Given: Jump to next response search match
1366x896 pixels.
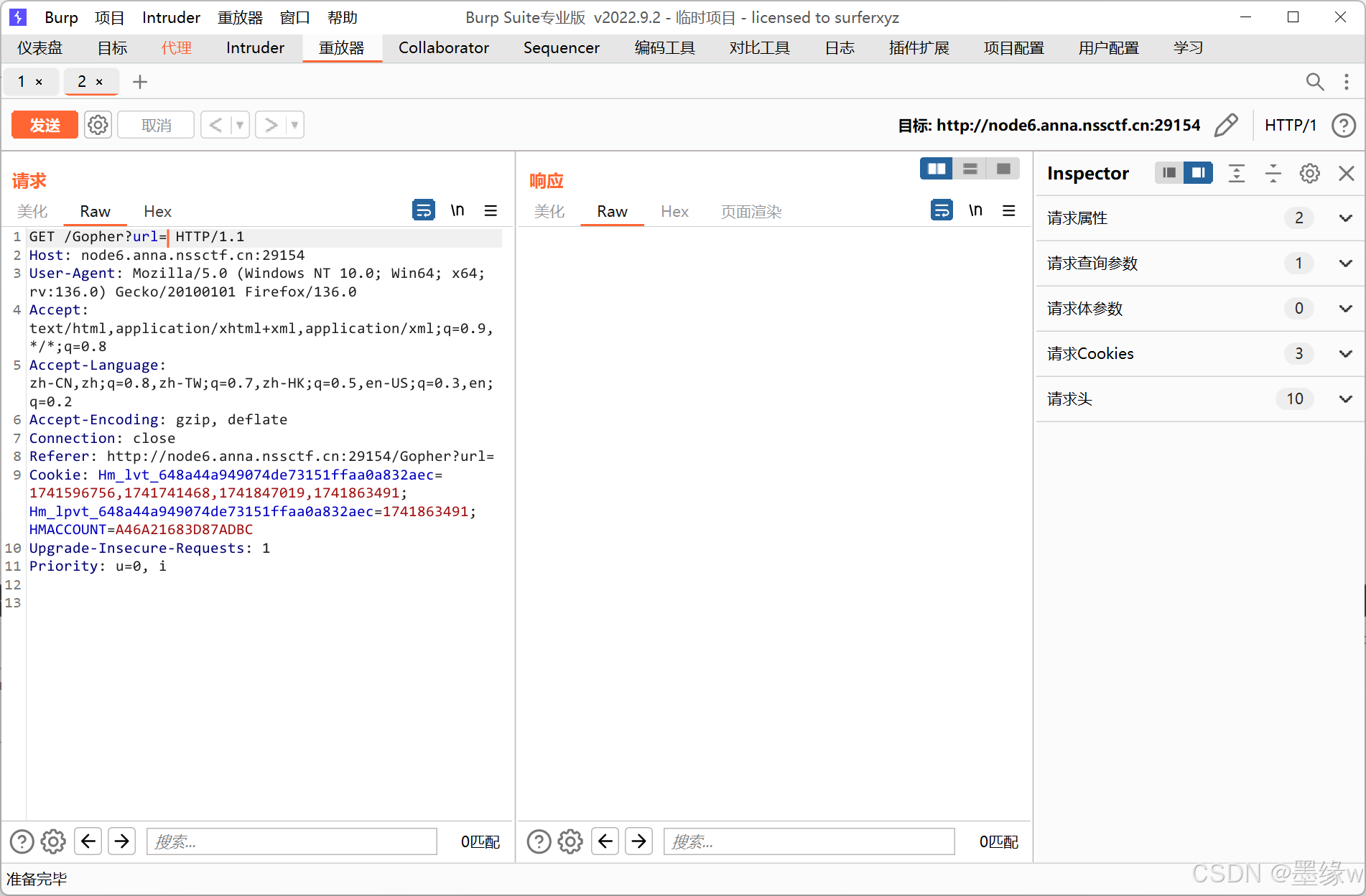Looking at the screenshot, I should point(639,841).
